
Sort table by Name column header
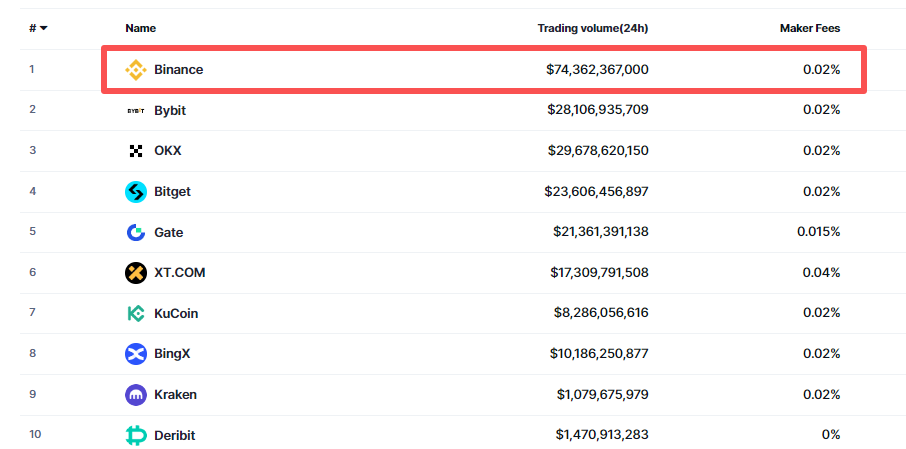click(x=140, y=28)
